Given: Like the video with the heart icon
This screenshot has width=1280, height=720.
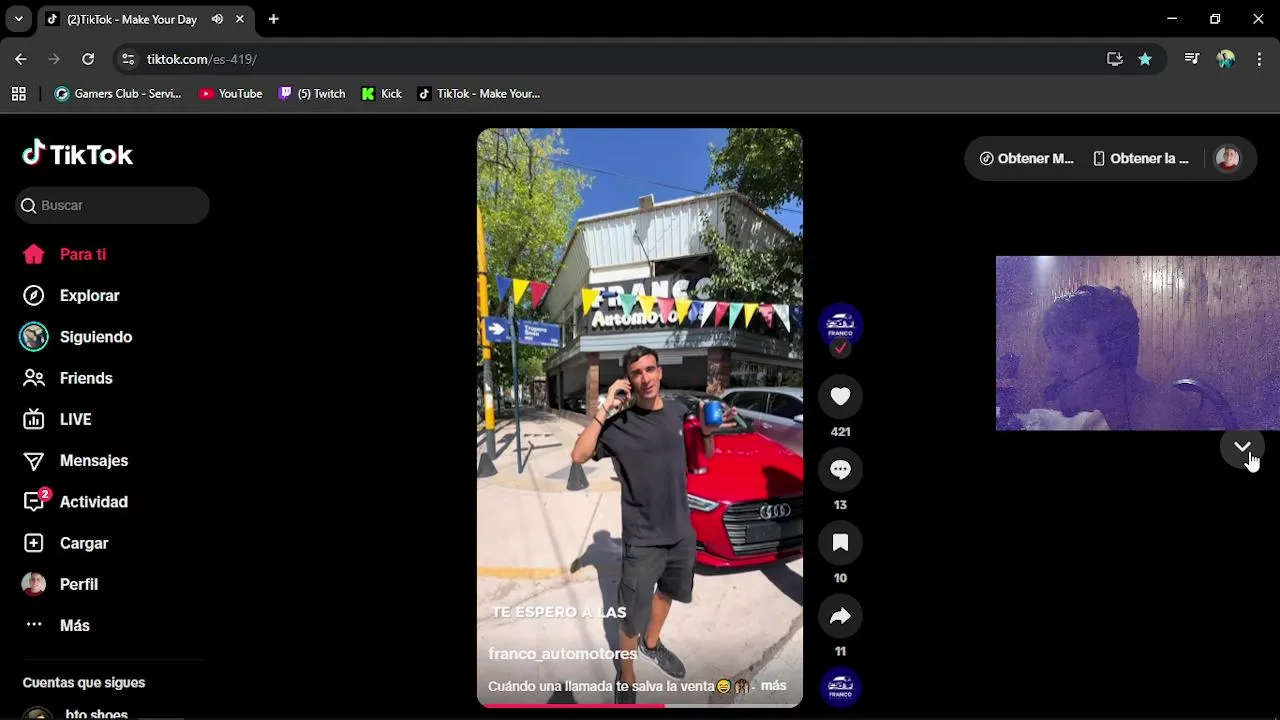Looking at the screenshot, I should point(840,396).
